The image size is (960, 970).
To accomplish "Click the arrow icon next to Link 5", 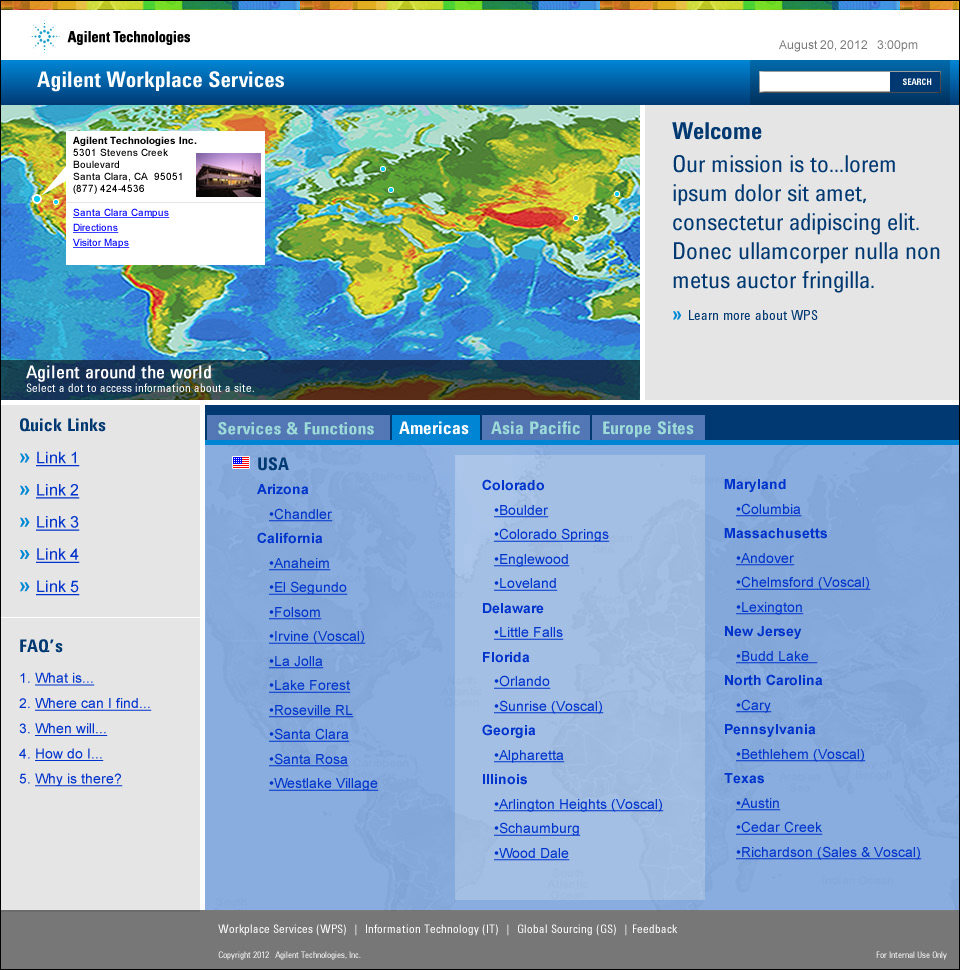I will tap(25, 586).
